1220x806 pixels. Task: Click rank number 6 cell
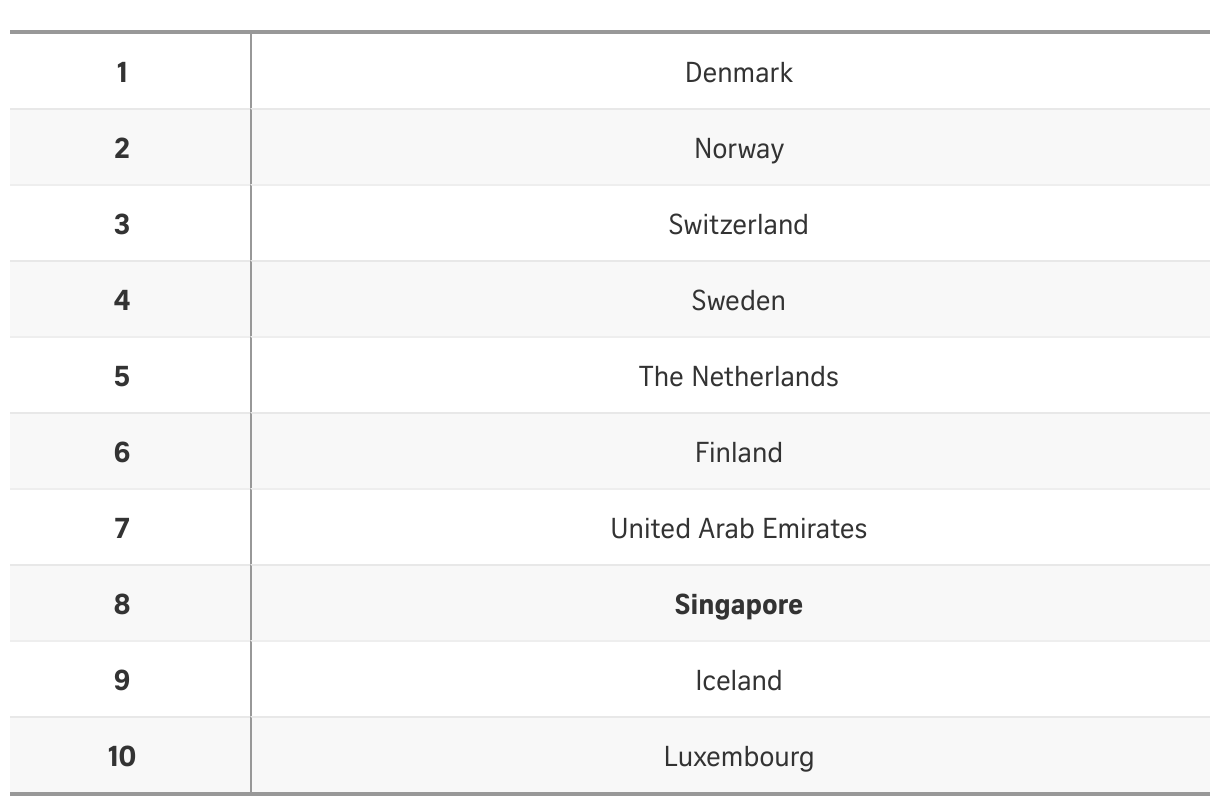[x=122, y=453]
